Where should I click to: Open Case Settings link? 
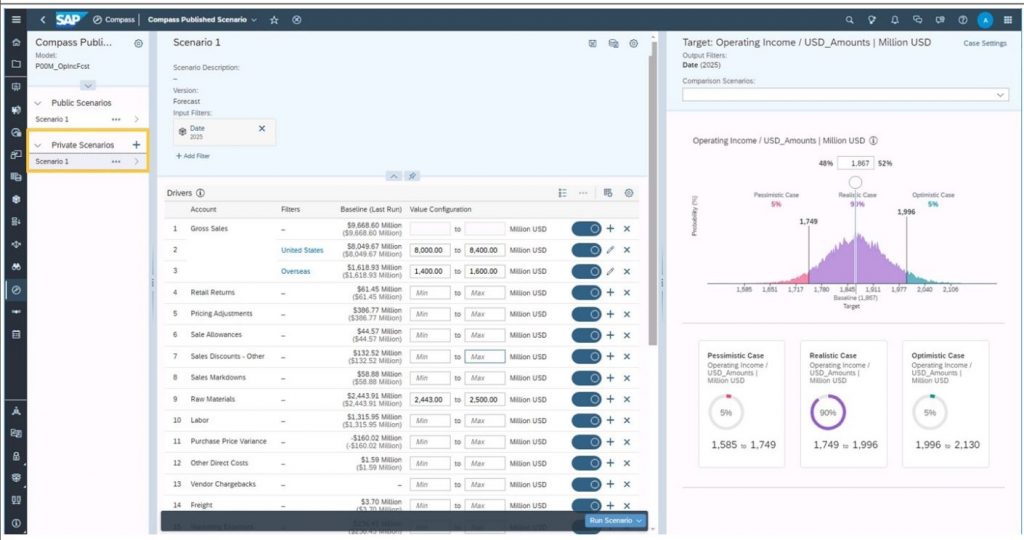(x=984, y=43)
